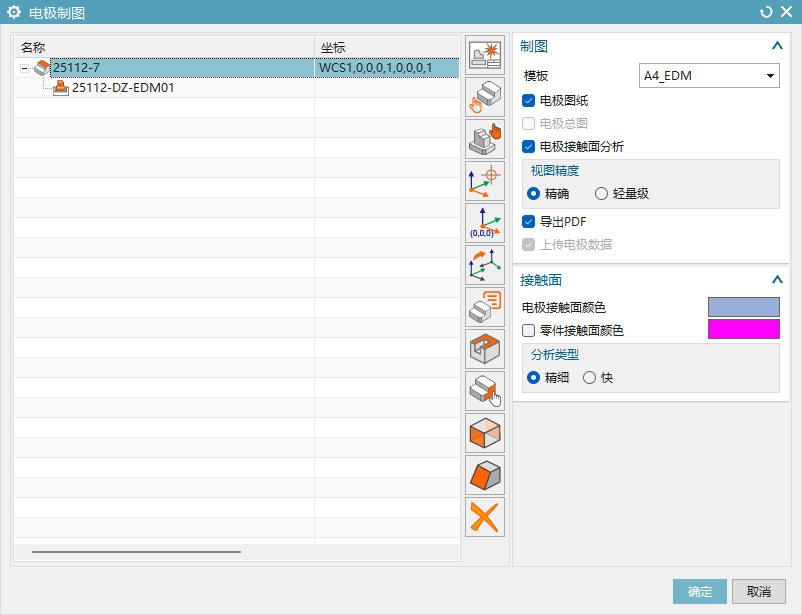Image resolution: width=802 pixels, height=615 pixels.
Task: Collapse the 制图 section
Action: point(776,46)
